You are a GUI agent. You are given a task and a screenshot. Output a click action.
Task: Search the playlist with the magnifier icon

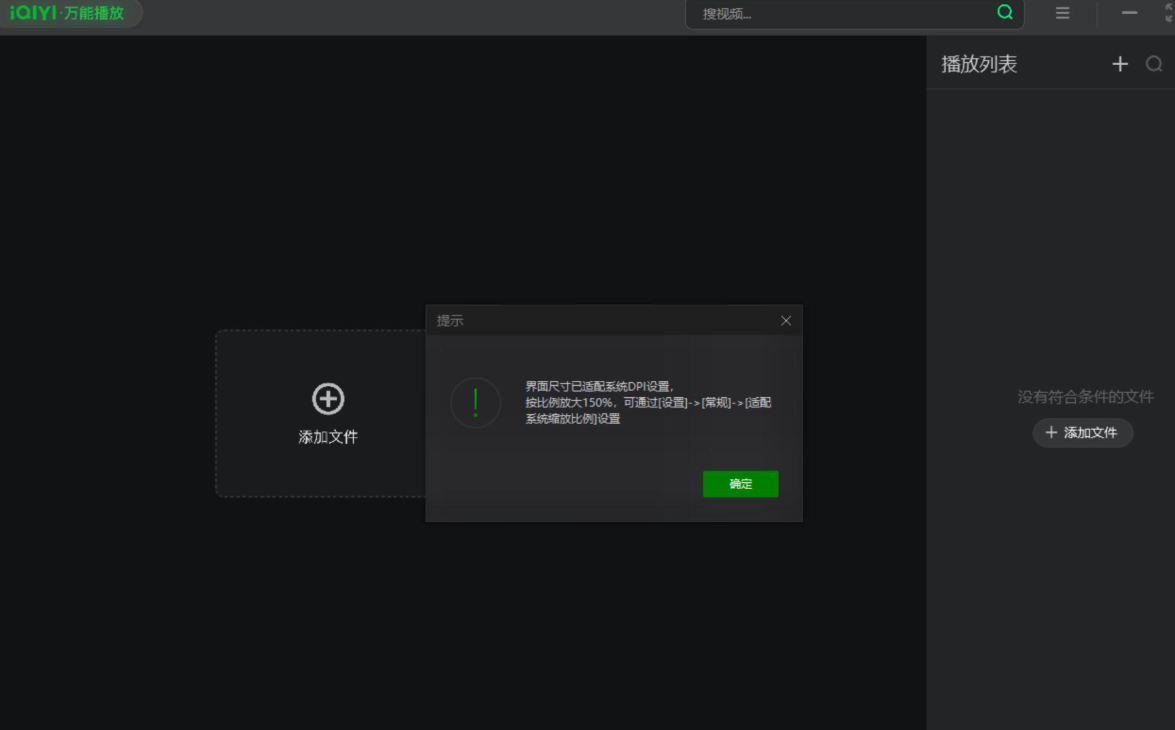[x=1154, y=64]
